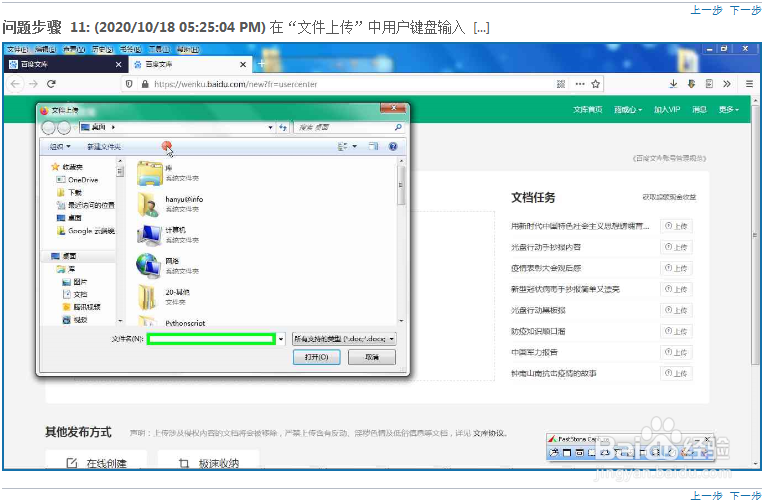
Task: Click the 文库协议 link
Action: pyautogui.click(x=488, y=433)
